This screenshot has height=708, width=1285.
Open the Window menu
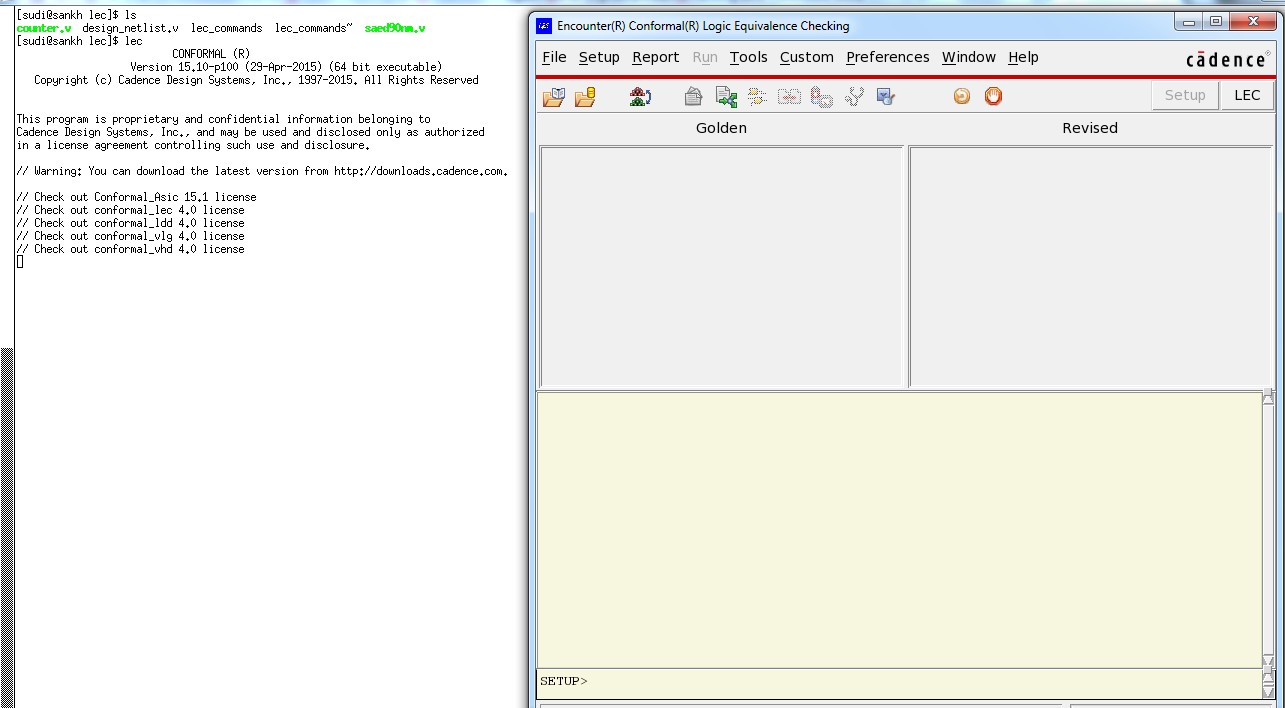pos(969,57)
